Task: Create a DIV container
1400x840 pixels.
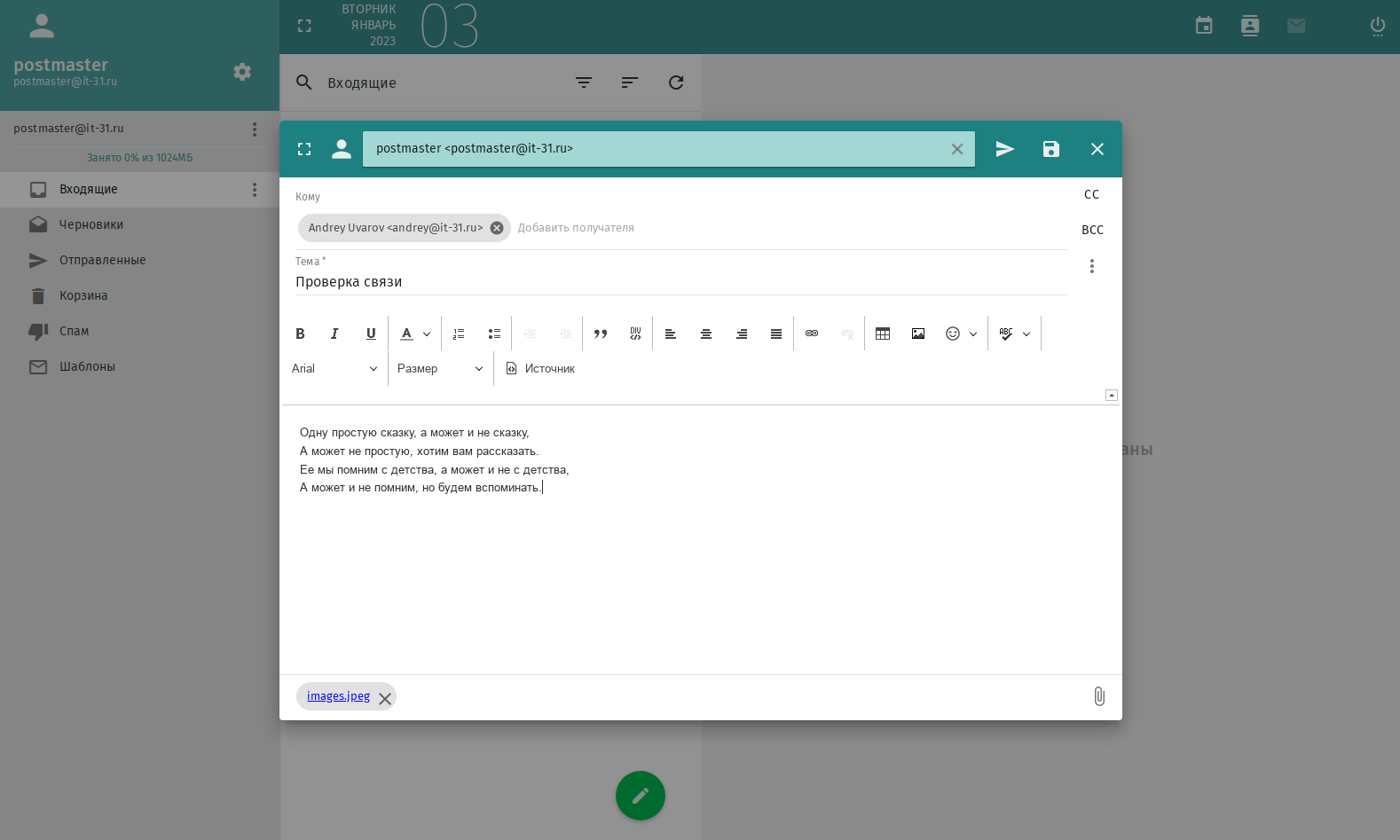Action: pyautogui.click(x=635, y=334)
